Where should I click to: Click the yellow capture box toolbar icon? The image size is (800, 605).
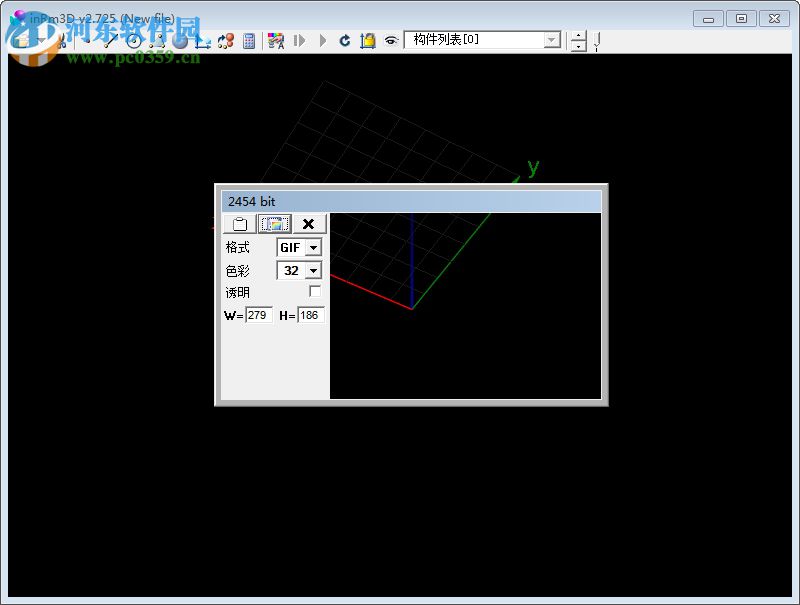368,41
